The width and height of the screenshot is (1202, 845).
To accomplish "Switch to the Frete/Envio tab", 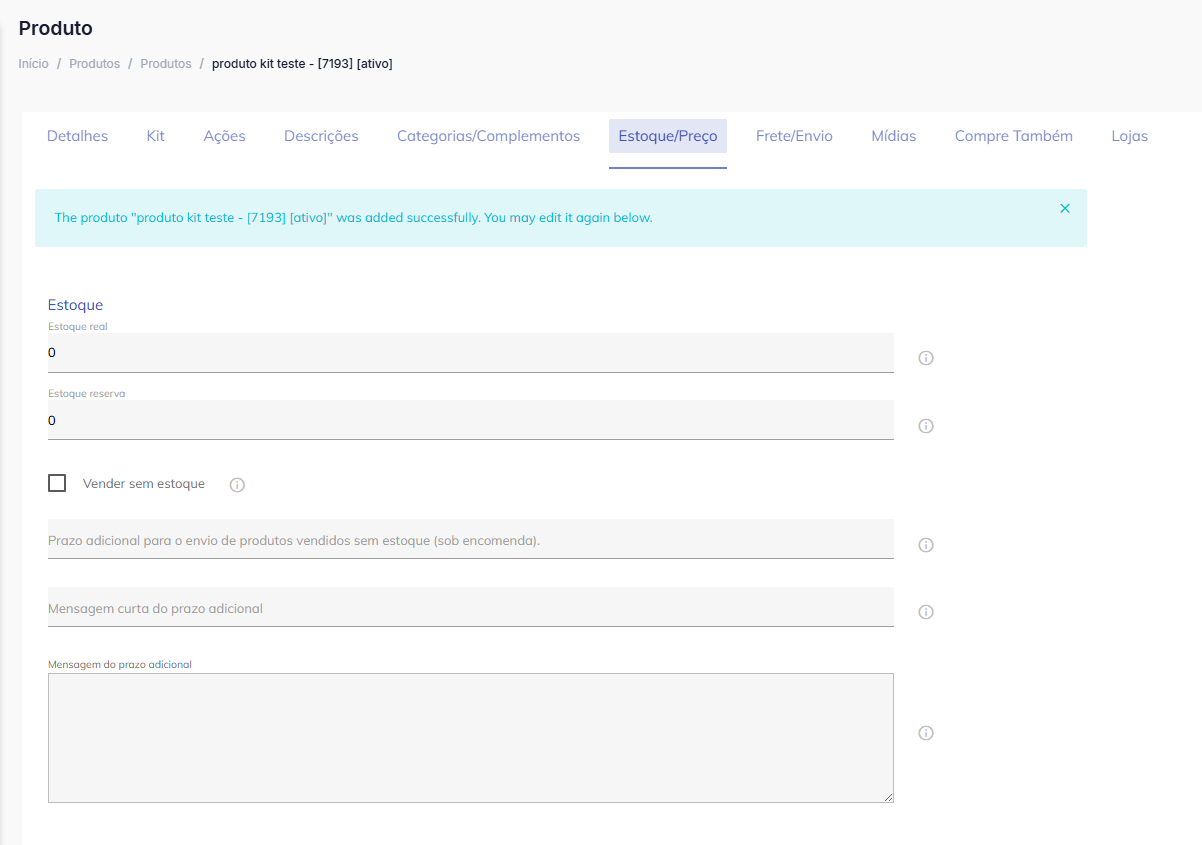I will (x=794, y=136).
